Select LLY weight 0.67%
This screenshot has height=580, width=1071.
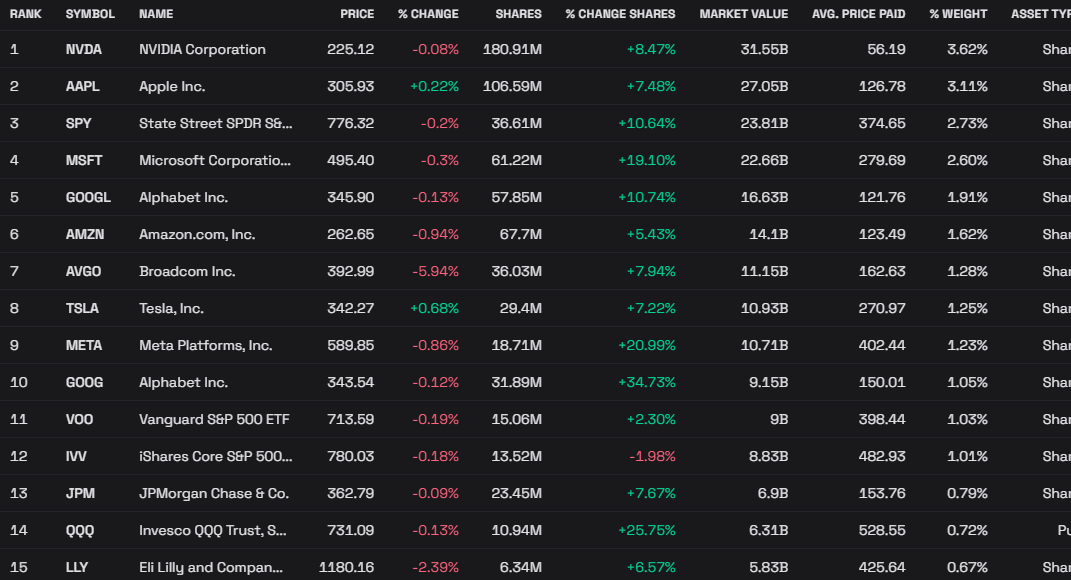(x=967, y=566)
